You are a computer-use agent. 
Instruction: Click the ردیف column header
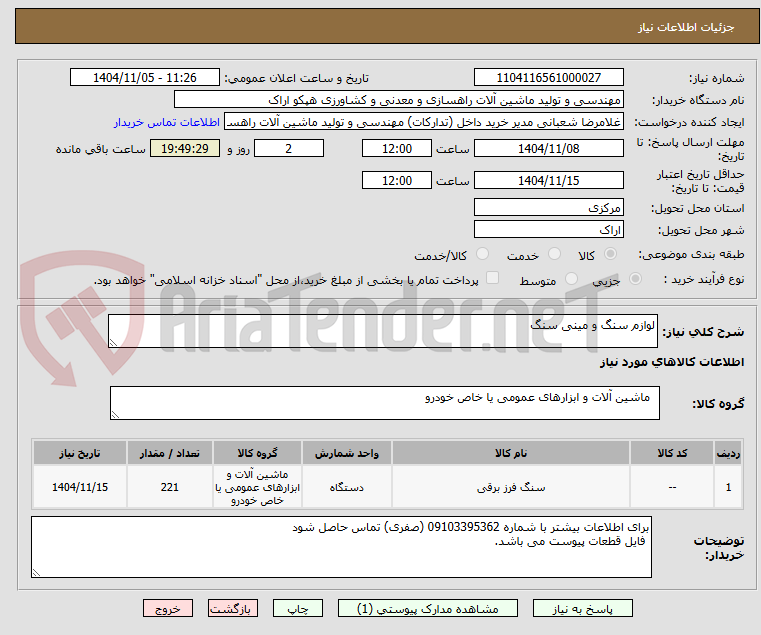pyautogui.click(x=728, y=453)
